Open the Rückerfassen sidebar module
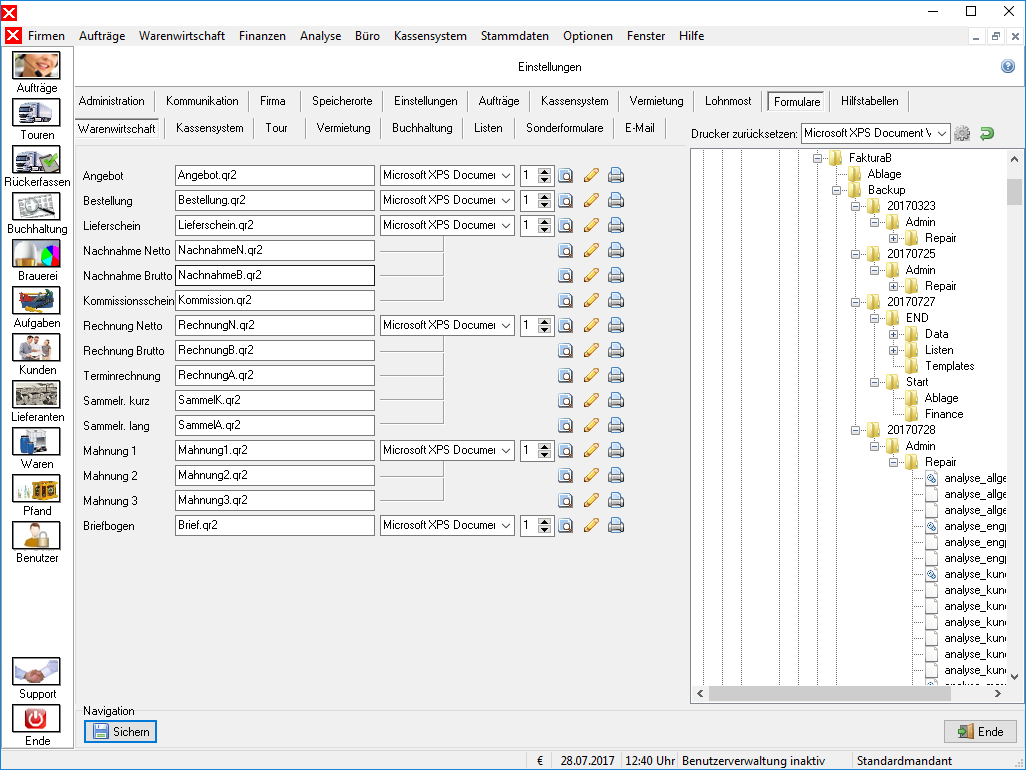The width and height of the screenshot is (1026, 770). [x=37, y=166]
